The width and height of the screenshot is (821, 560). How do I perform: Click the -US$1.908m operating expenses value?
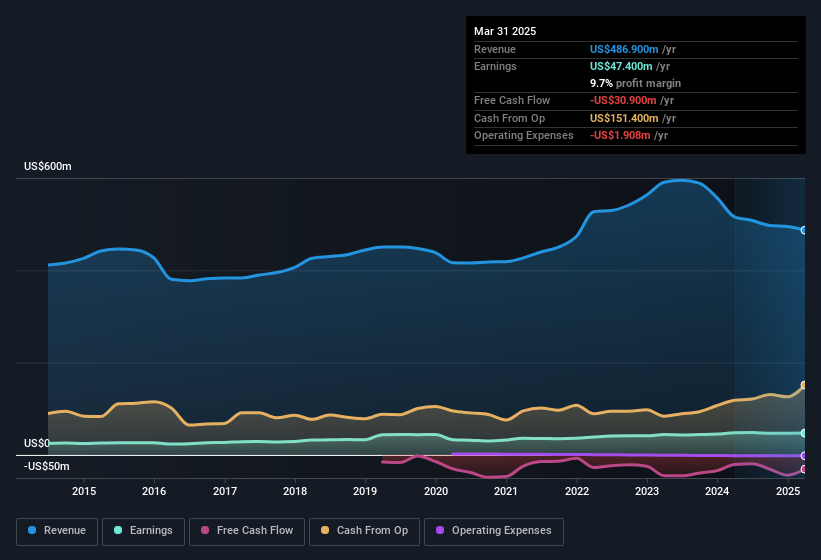tap(620, 136)
